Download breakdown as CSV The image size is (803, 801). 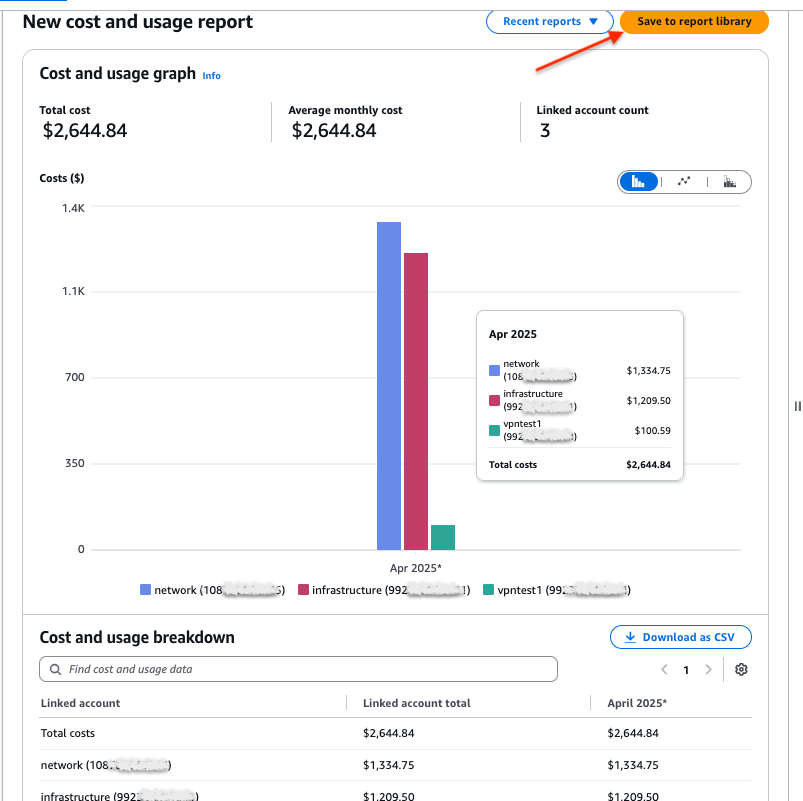pos(681,637)
